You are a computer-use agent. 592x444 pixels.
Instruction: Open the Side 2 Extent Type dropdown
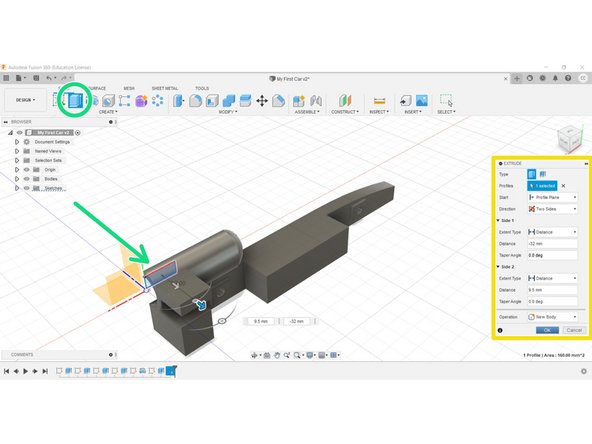point(552,278)
